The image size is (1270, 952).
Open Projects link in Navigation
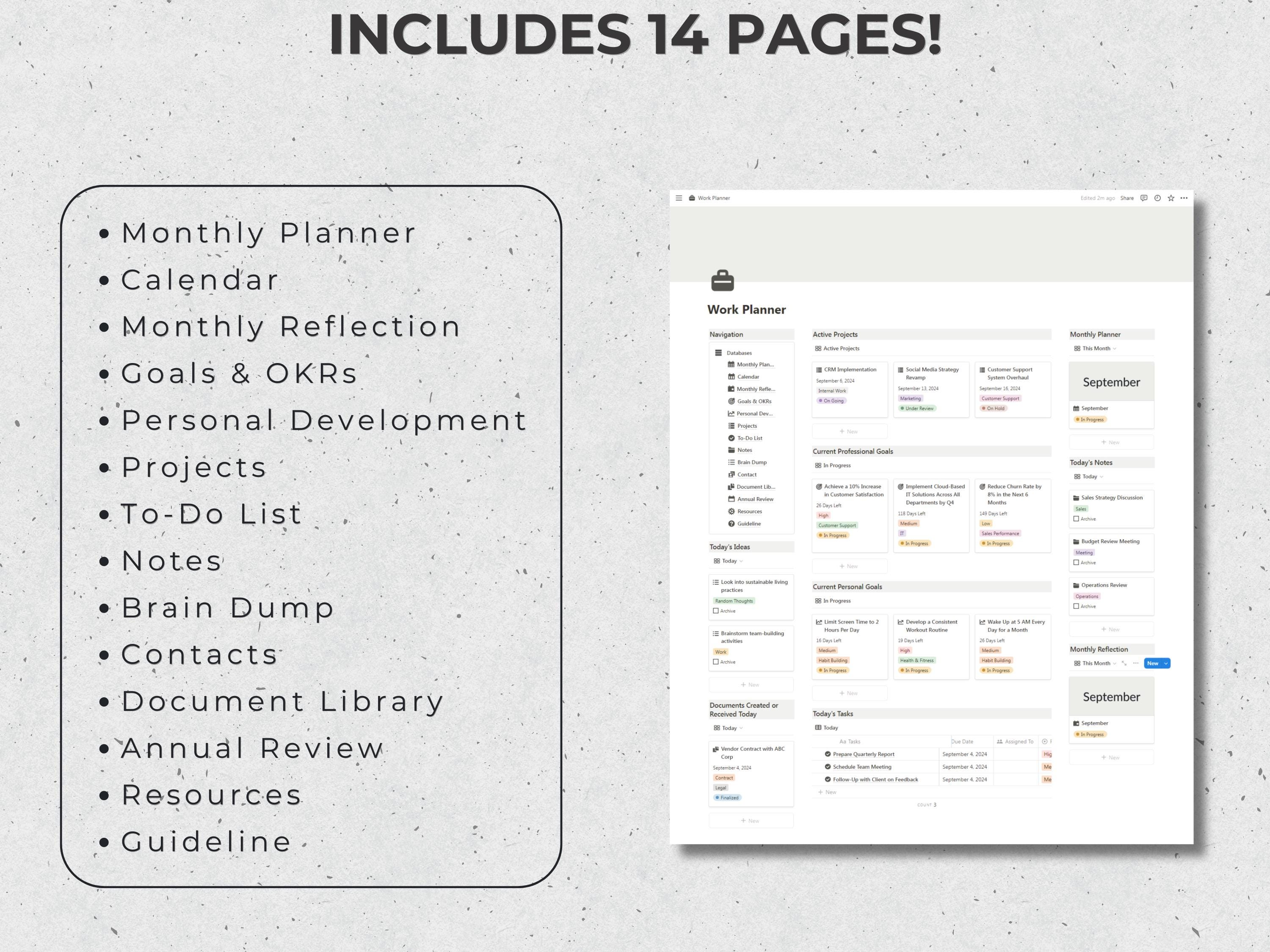point(747,426)
